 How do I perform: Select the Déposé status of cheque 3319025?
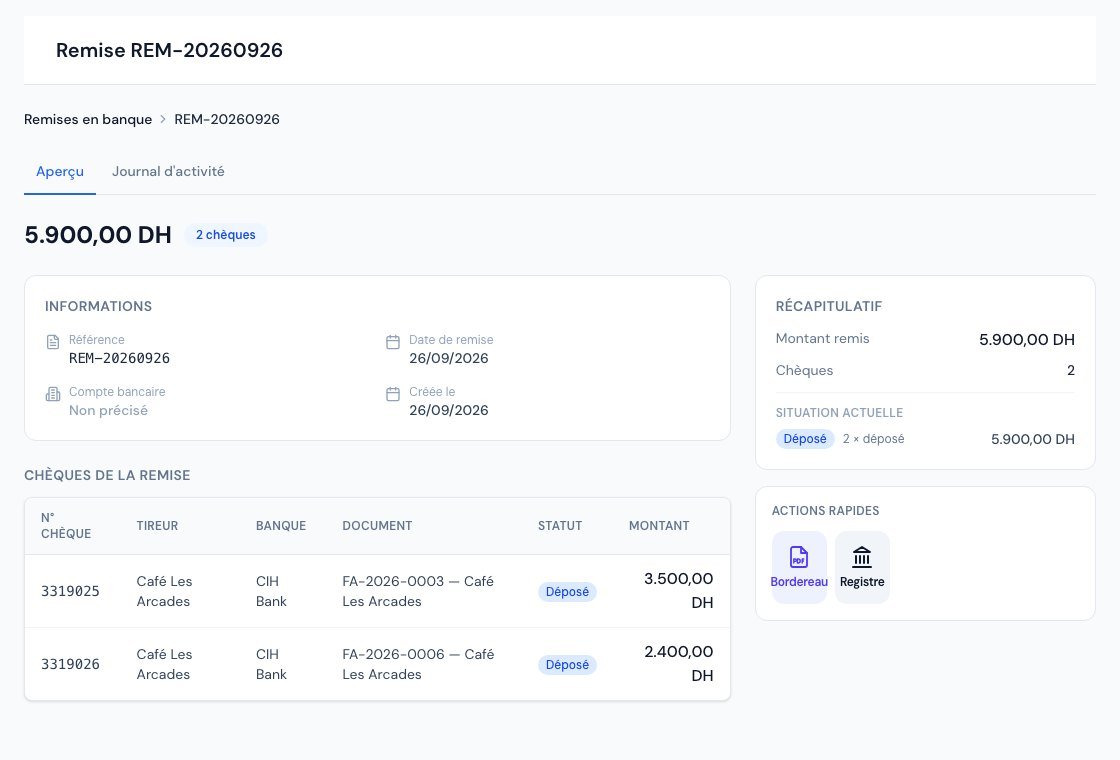coord(567,591)
